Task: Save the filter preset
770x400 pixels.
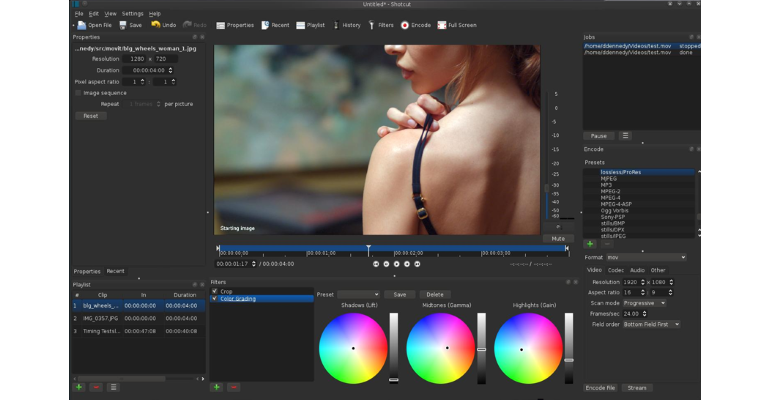Action: click(x=400, y=294)
